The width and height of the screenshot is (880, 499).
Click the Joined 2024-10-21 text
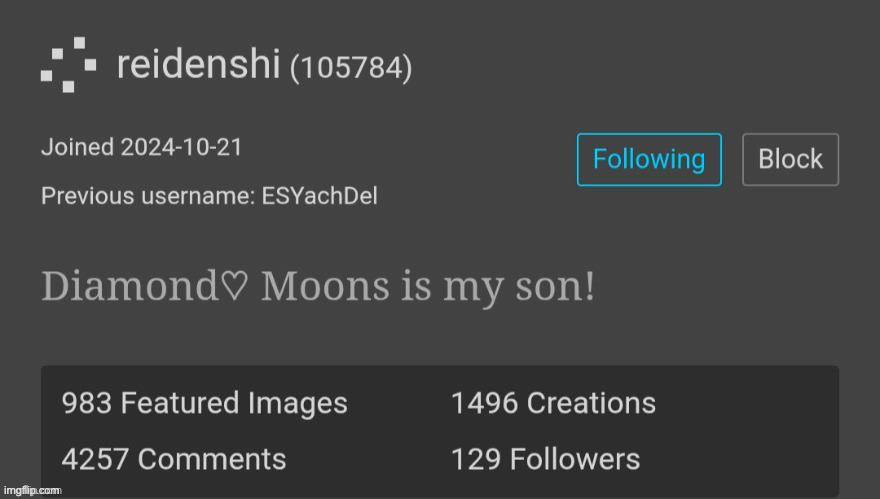tap(141, 147)
